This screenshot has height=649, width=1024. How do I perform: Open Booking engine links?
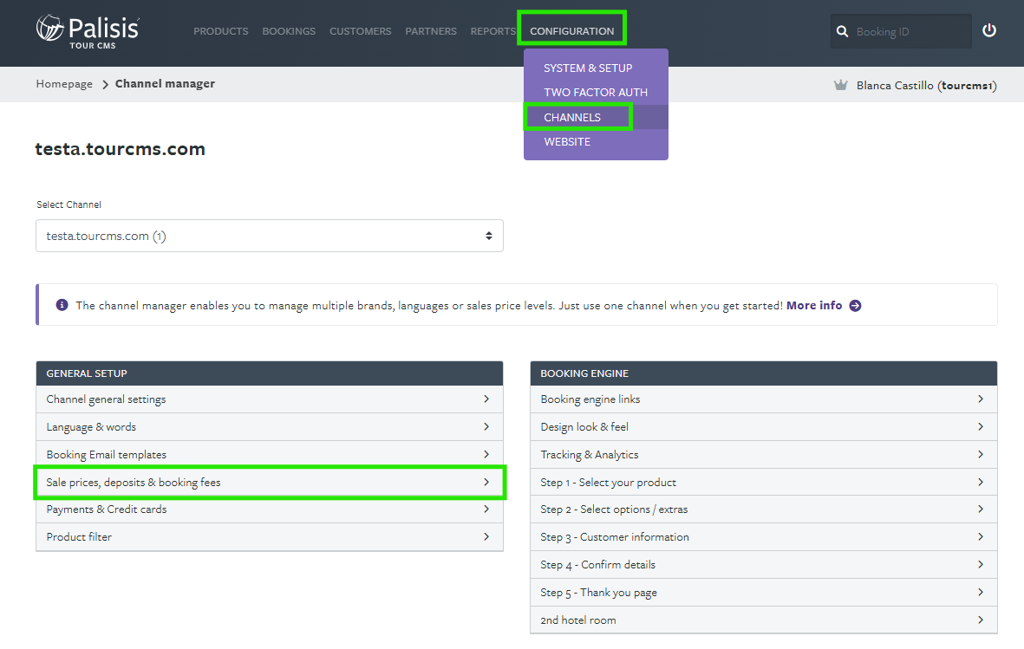coord(763,399)
